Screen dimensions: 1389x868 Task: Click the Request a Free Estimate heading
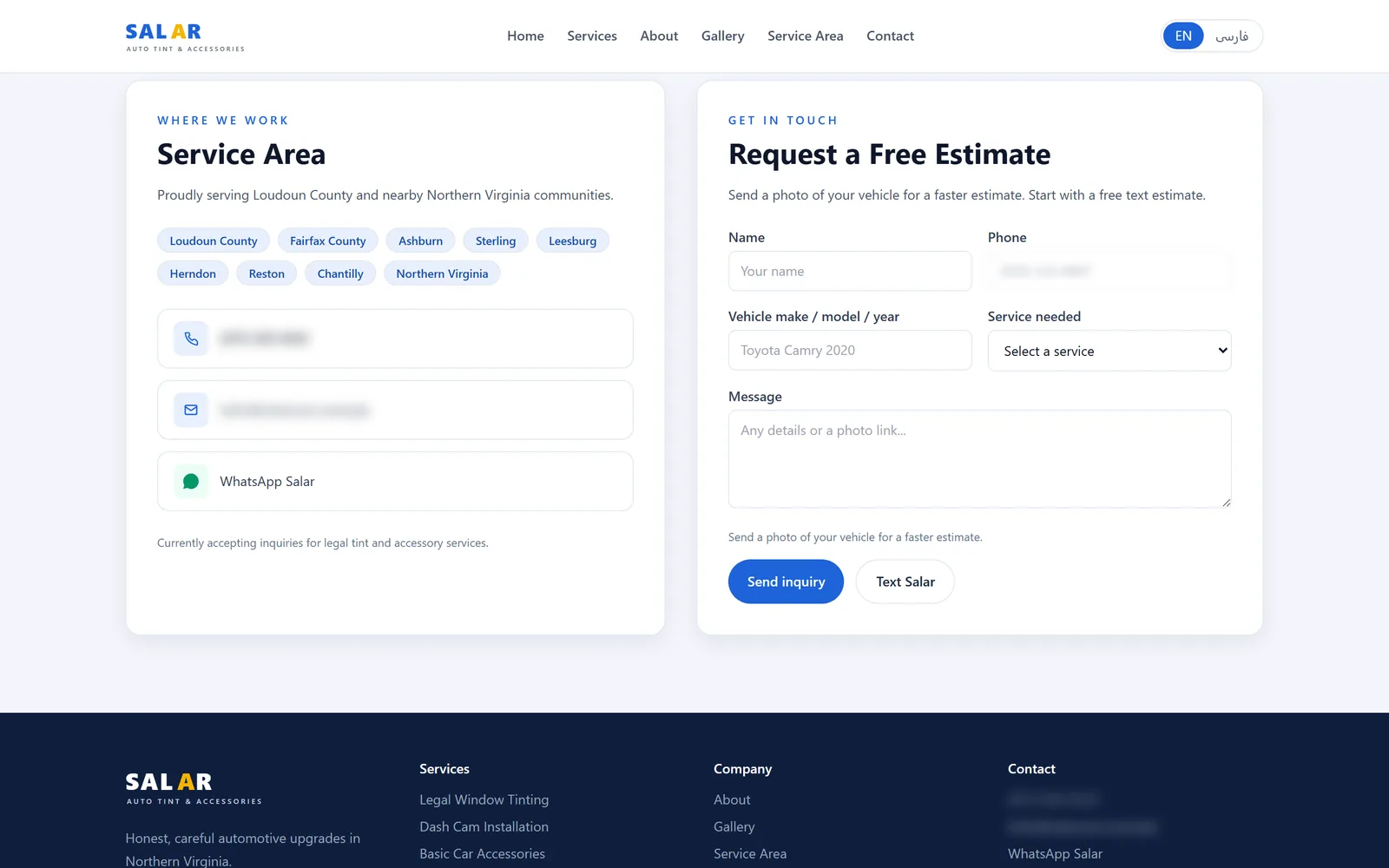[889, 155]
